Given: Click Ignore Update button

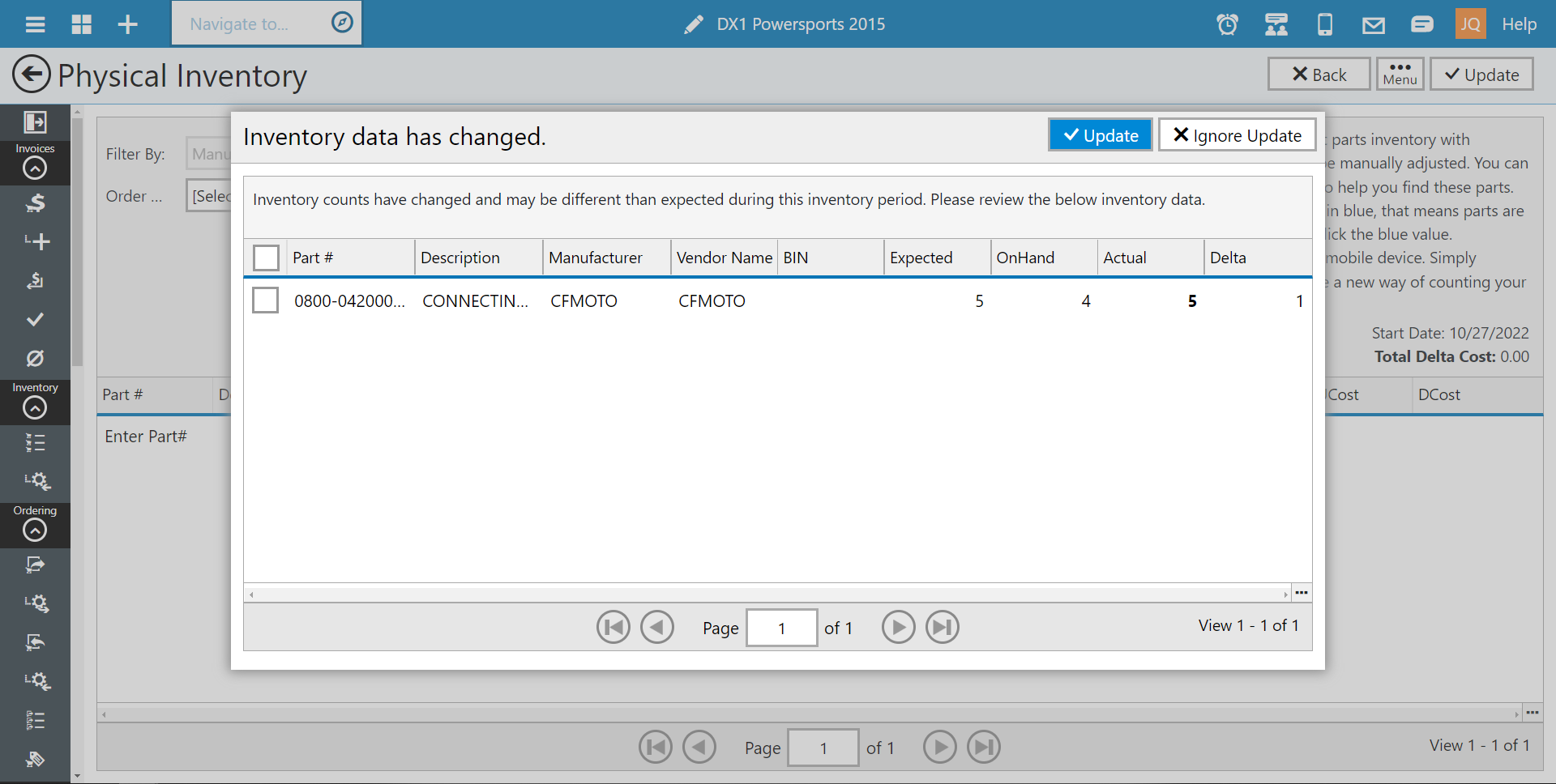Looking at the screenshot, I should [x=1237, y=135].
